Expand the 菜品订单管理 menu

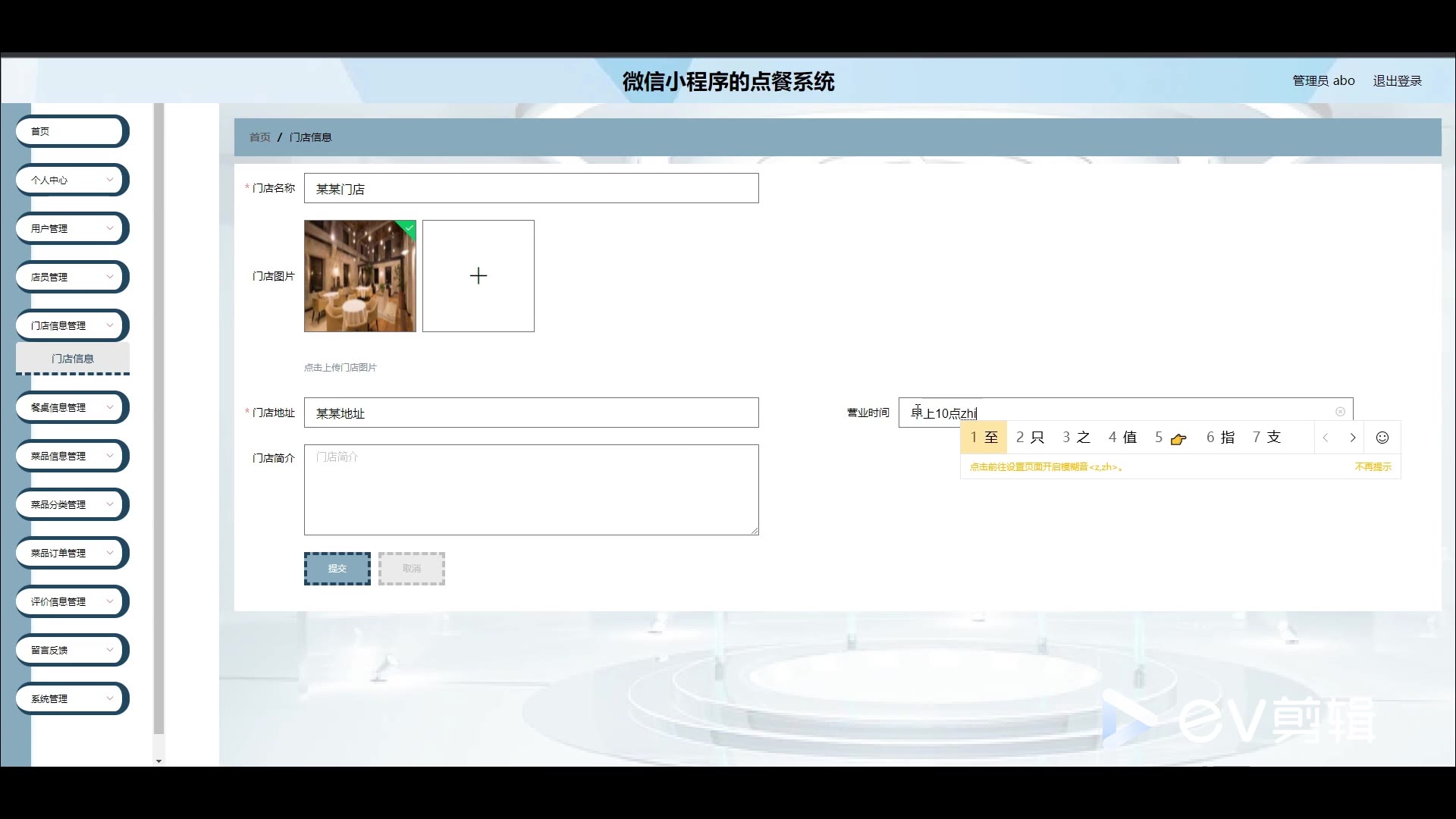(72, 553)
